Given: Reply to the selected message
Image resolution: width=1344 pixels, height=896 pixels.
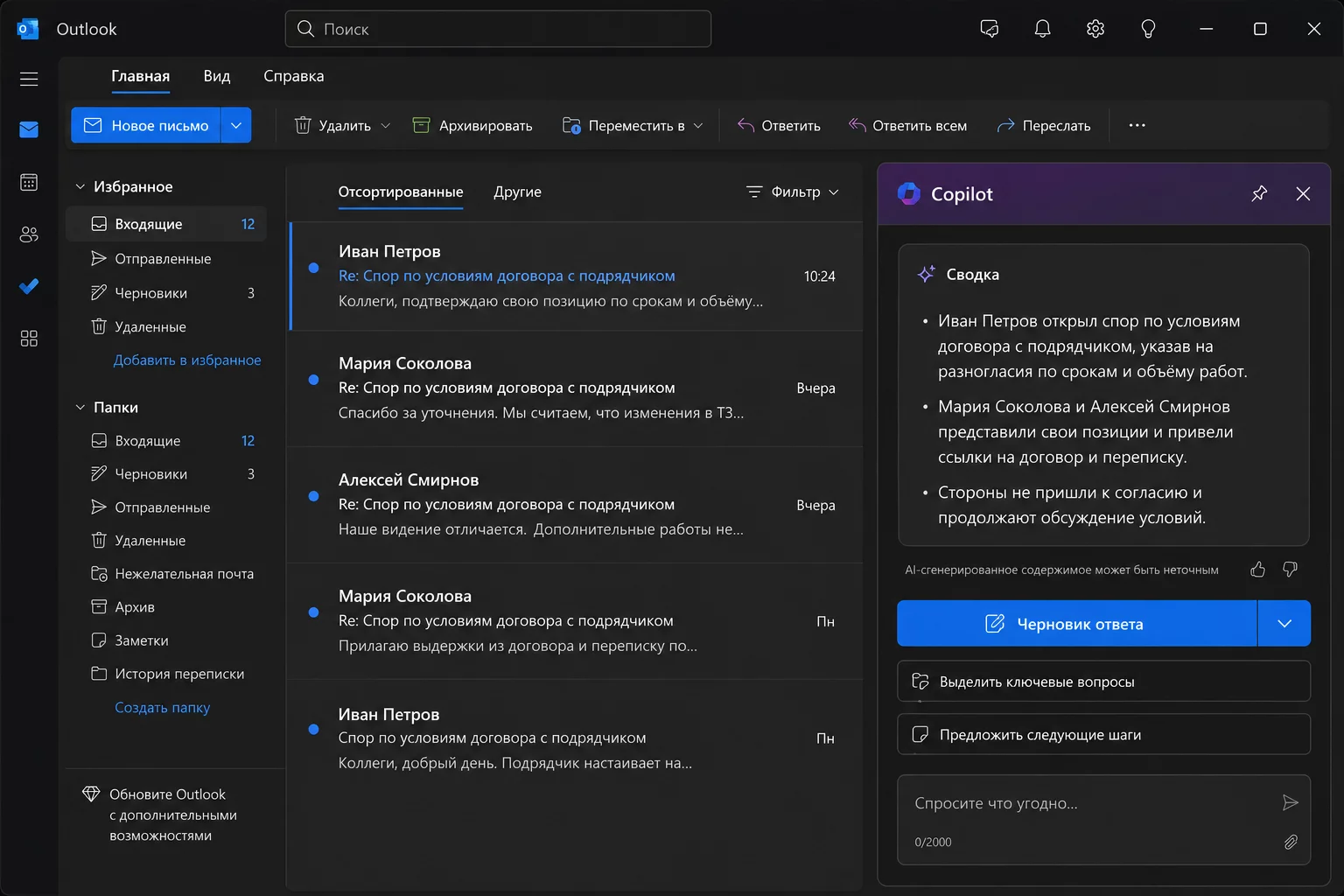Looking at the screenshot, I should 779,125.
